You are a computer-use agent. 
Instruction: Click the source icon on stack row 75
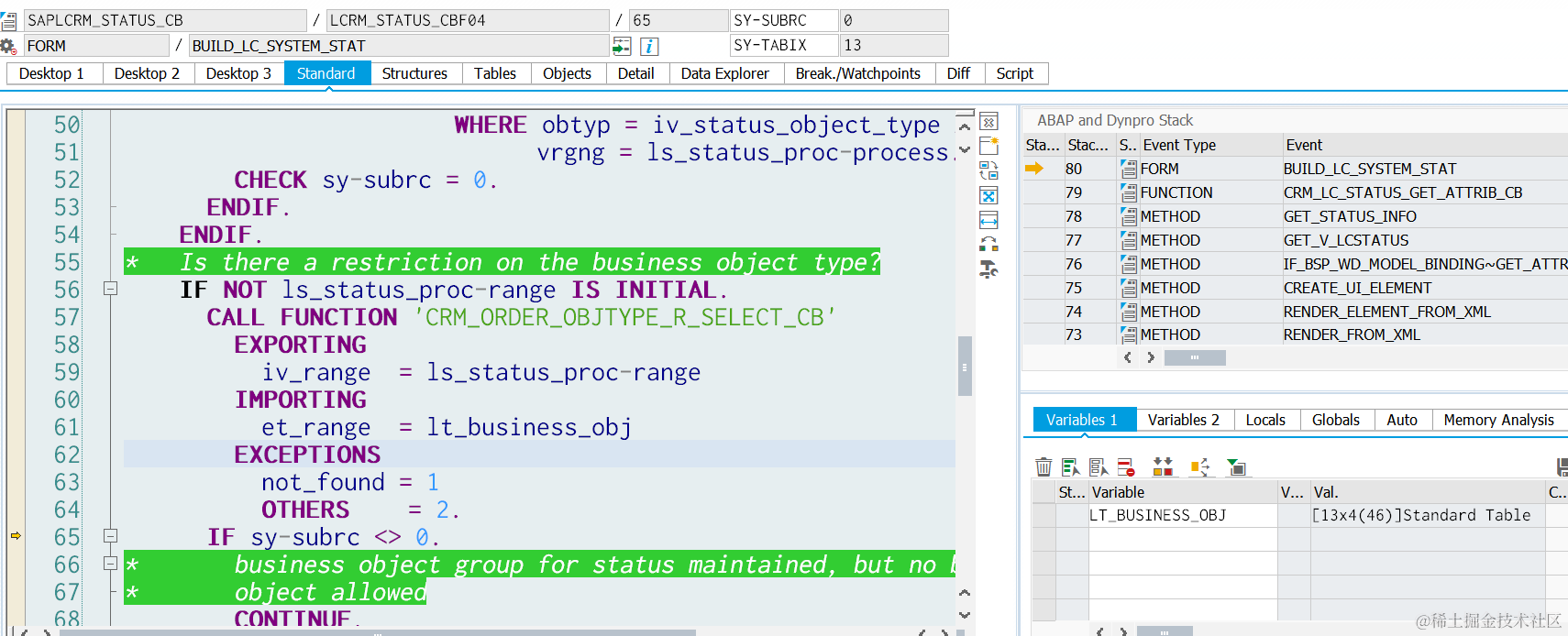pos(1129,288)
